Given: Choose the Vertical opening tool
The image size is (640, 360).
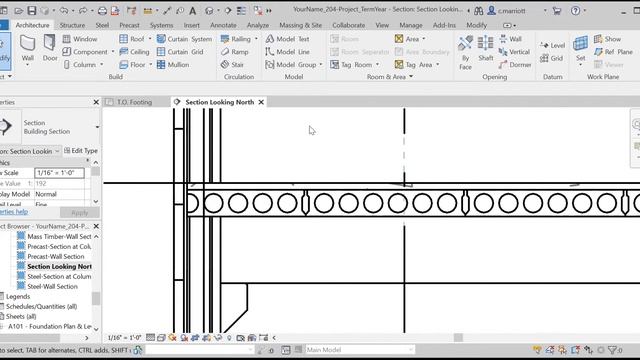Looking at the screenshot, I should click(x=514, y=52).
